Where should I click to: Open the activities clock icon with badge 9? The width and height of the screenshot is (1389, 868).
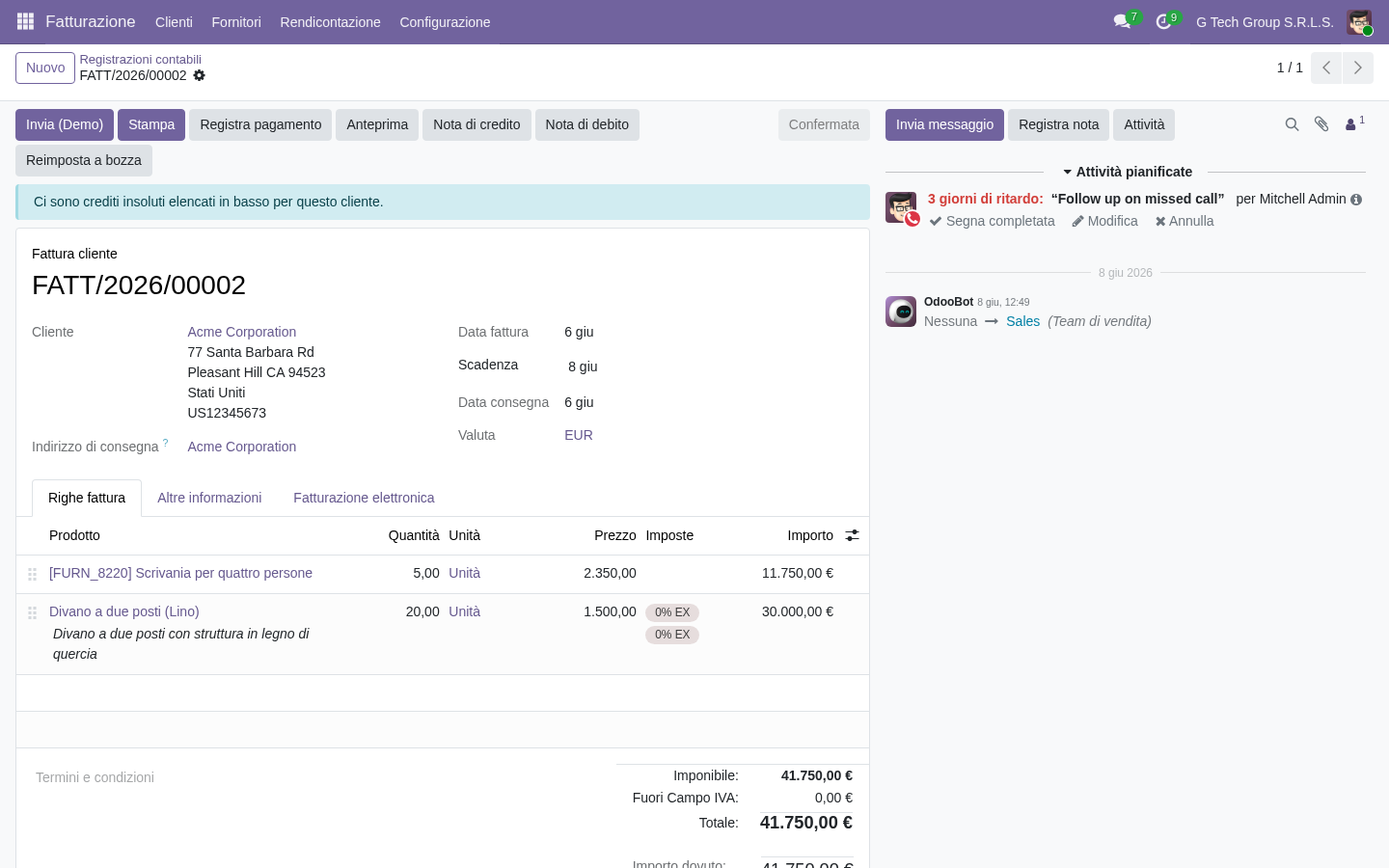coord(1163,21)
